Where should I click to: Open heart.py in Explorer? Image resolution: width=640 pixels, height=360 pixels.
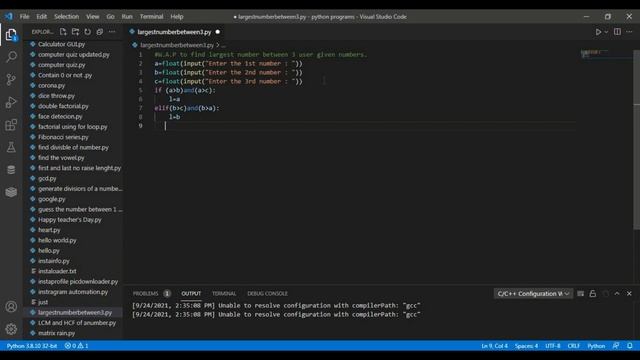pos(49,230)
